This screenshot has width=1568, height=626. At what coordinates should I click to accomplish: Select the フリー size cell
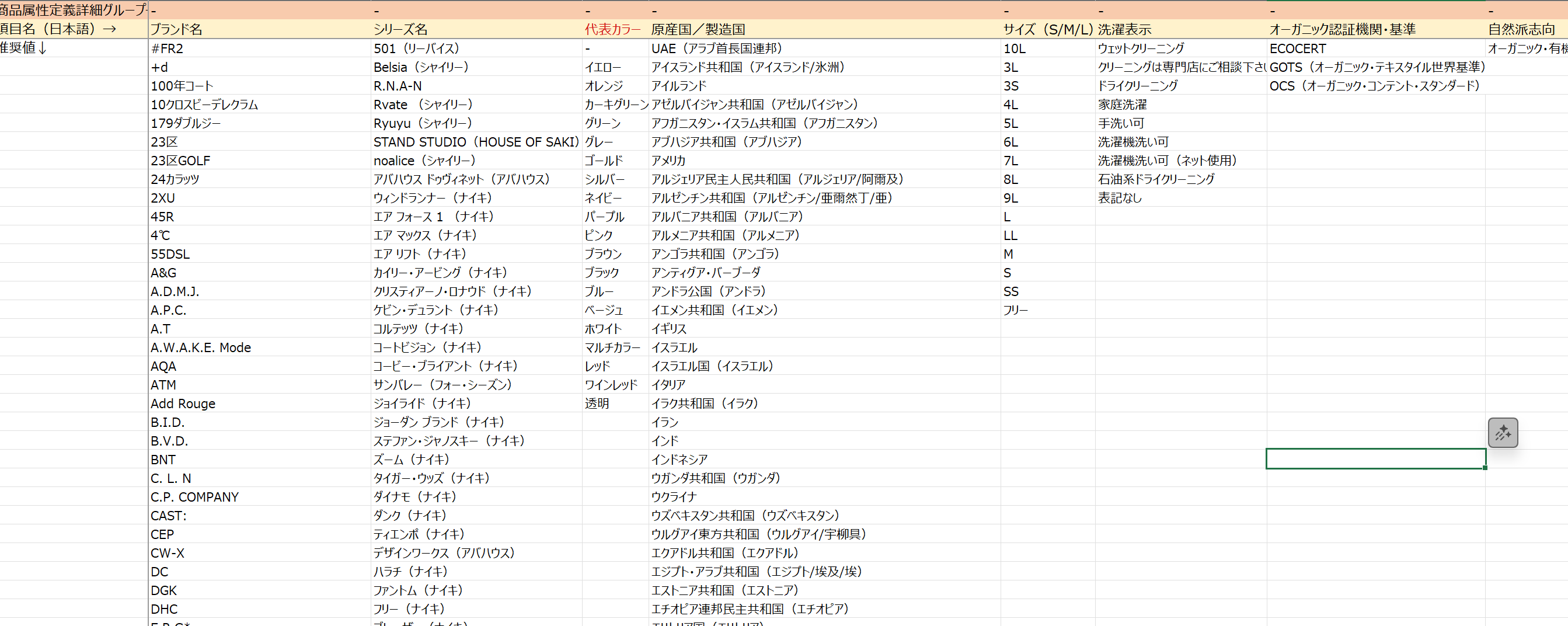[x=1047, y=310]
